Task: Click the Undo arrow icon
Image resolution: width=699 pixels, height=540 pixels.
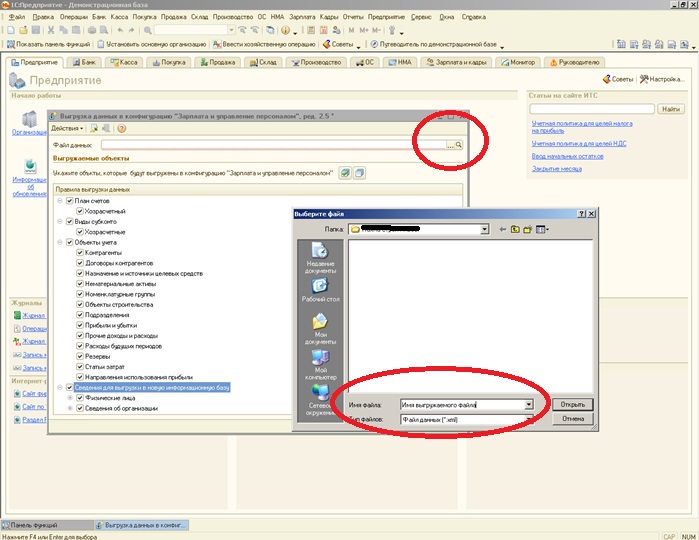Action: click(120, 30)
